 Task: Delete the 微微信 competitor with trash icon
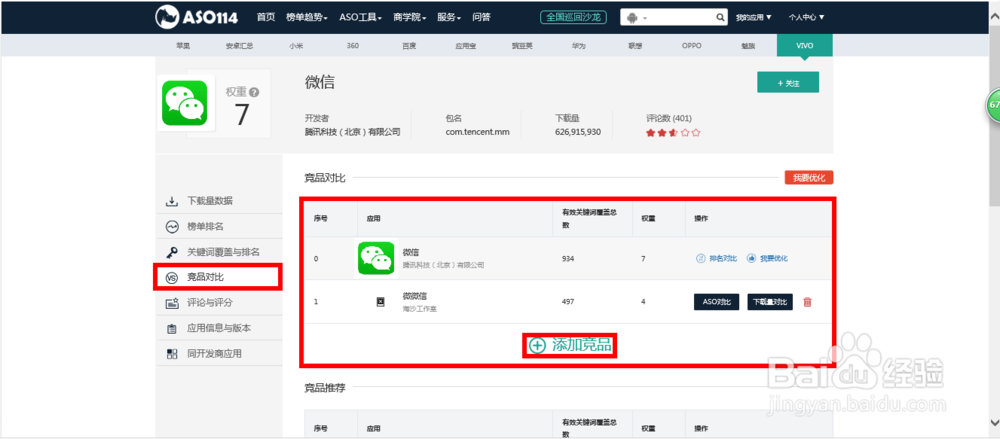click(x=807, y=302)
